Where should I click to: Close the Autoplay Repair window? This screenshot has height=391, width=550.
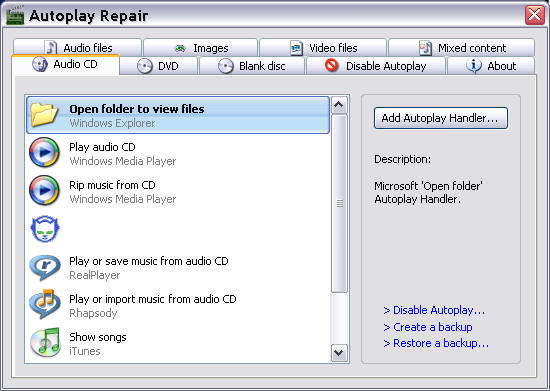pyautogui.click(x=535, y=15)
